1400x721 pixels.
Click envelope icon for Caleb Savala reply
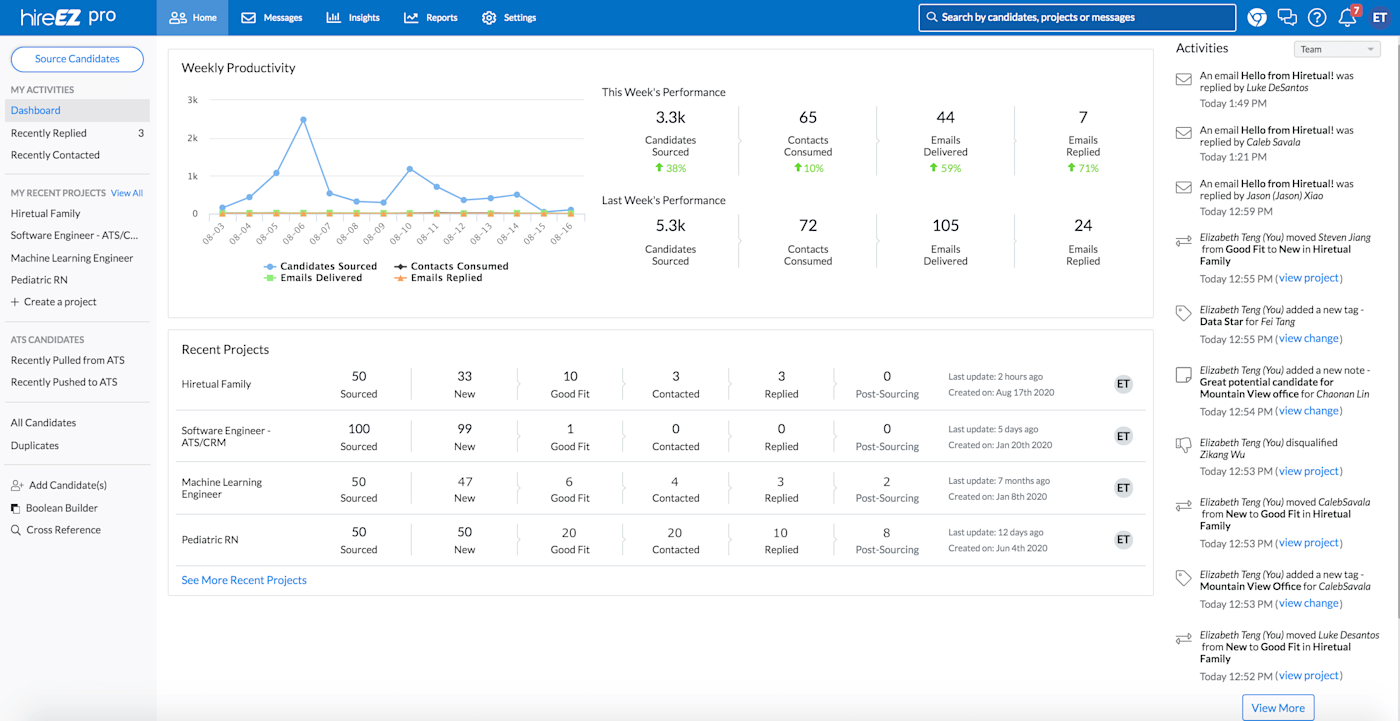pos(1184,133)
